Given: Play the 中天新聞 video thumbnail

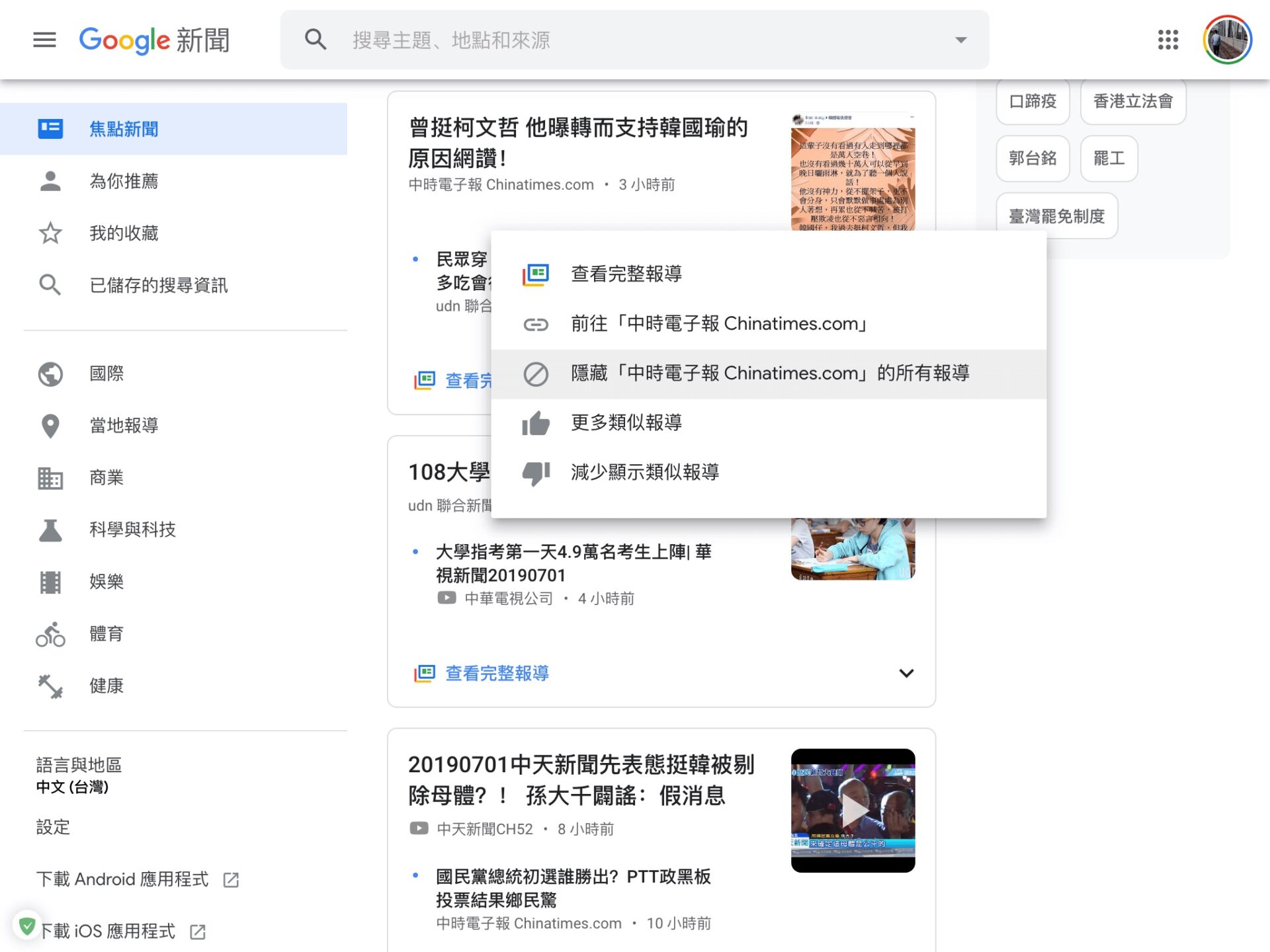Looking at the screenshot, I should pos(853,811).
